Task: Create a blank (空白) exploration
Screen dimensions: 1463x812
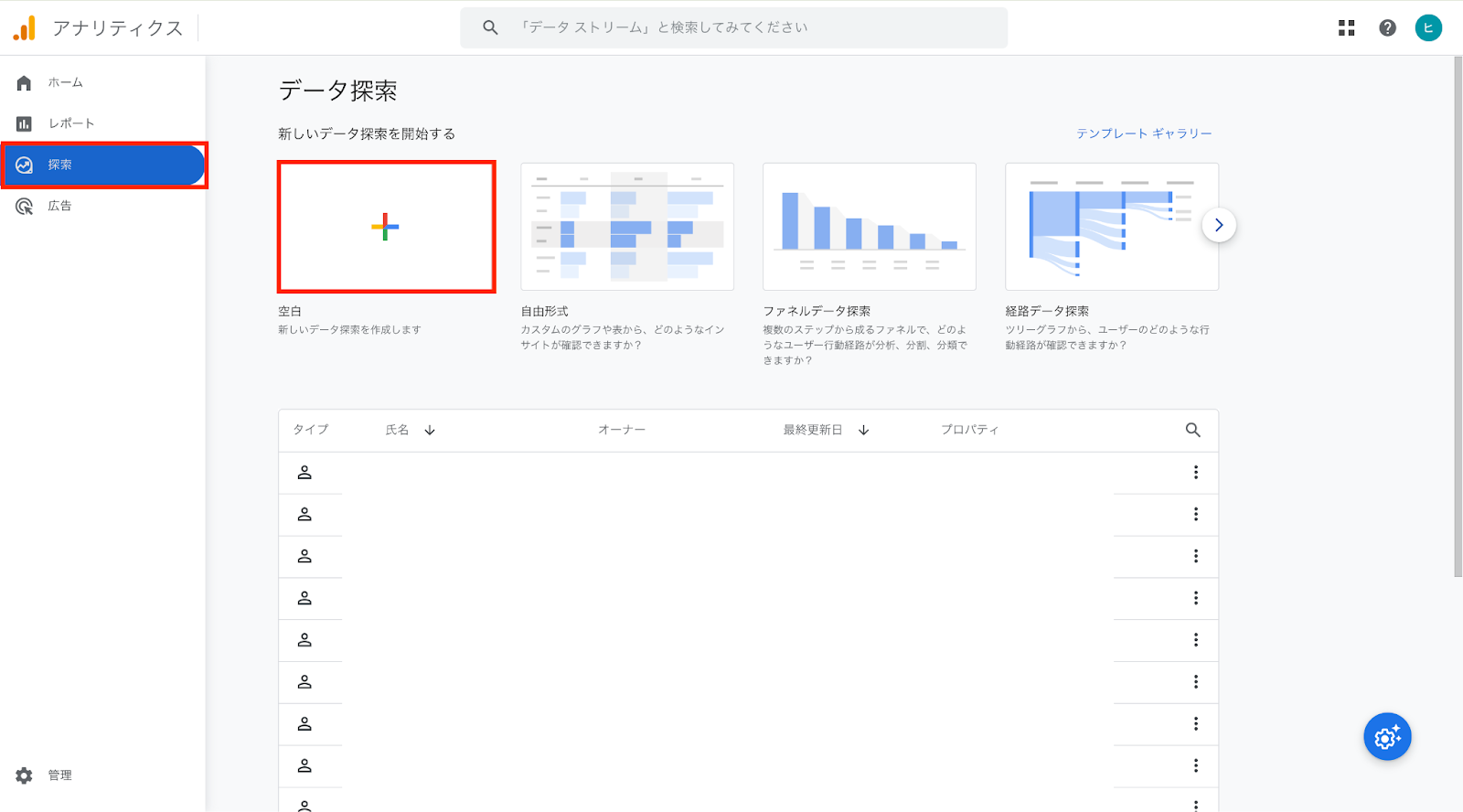Action: [x=386, y=227]
